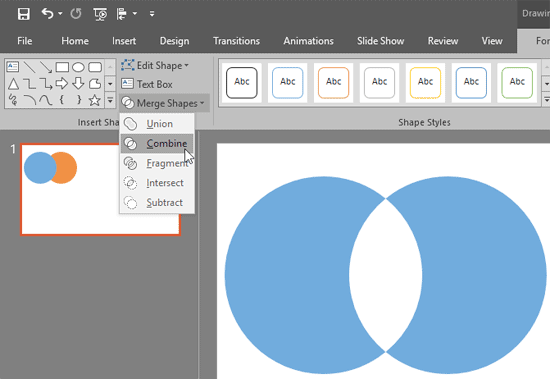Select the Scribble drawing tool
550x379 pixels.
click(13, 100)
